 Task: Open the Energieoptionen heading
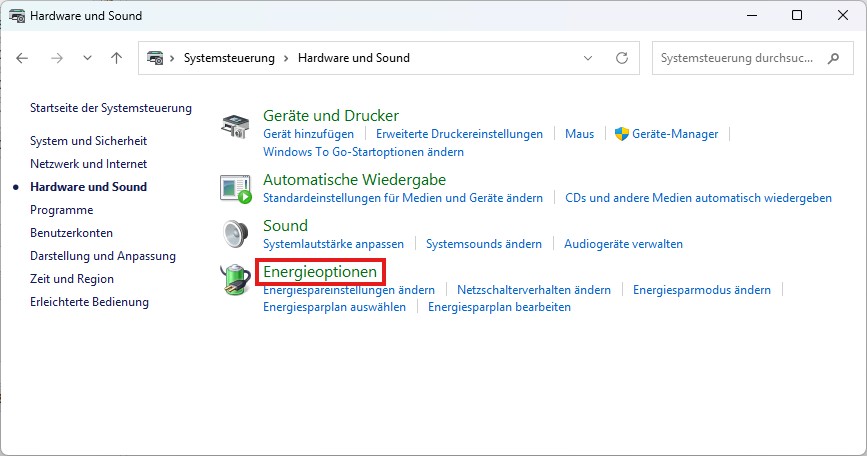point(320,272)
